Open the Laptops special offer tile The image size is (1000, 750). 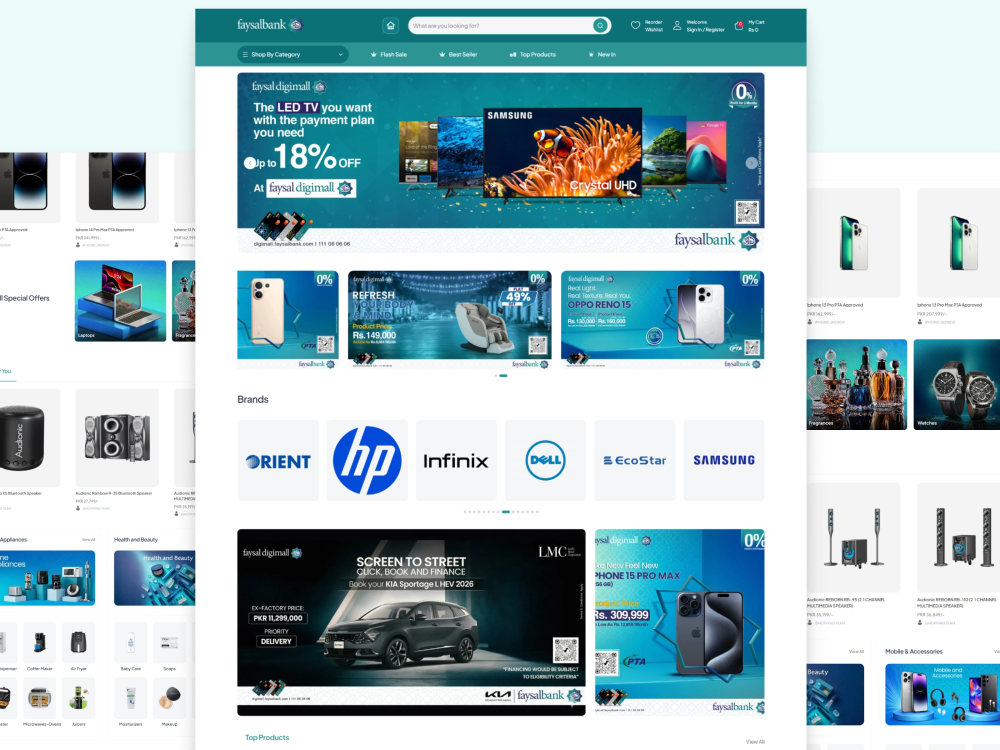(x=121, y=301)
